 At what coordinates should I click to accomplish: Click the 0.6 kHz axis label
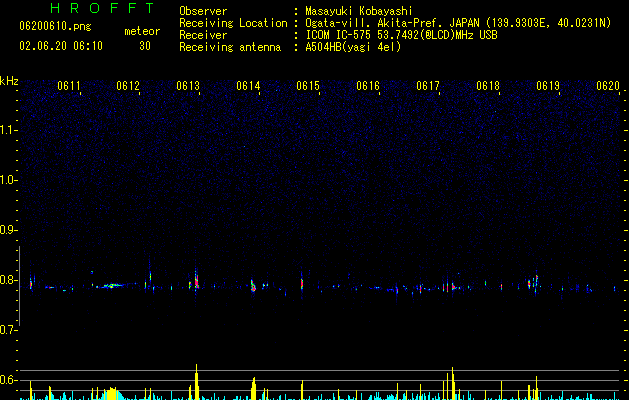pyautogui.click(x=9, y=380)
